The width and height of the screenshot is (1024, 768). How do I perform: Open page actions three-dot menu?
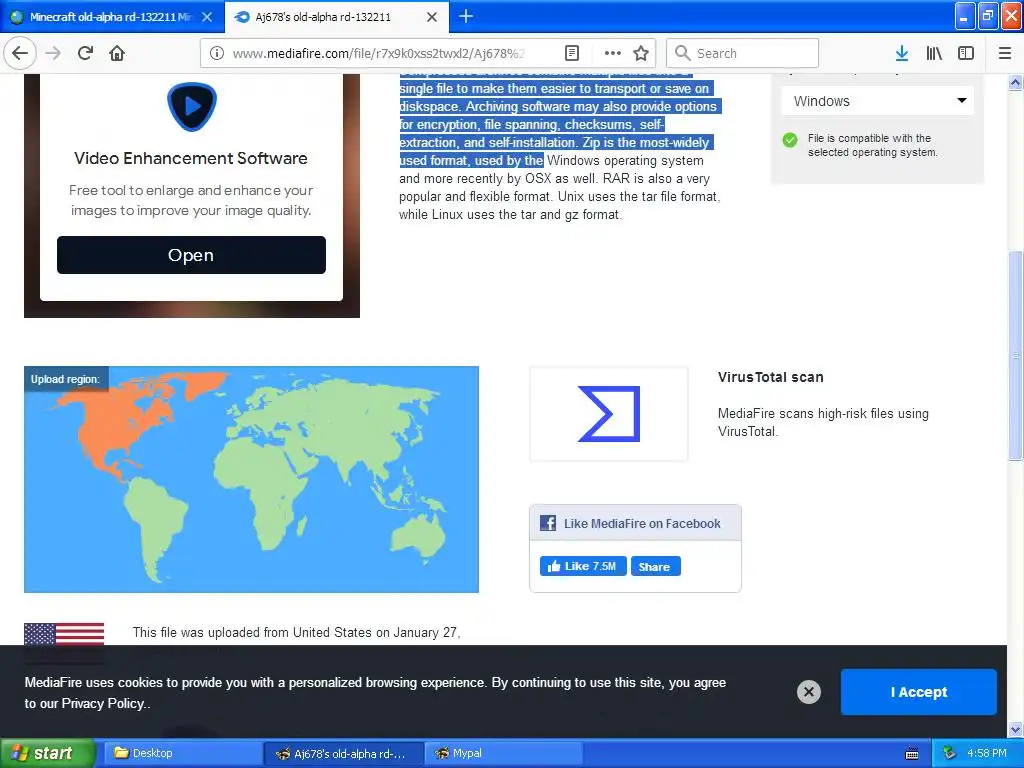612,53
